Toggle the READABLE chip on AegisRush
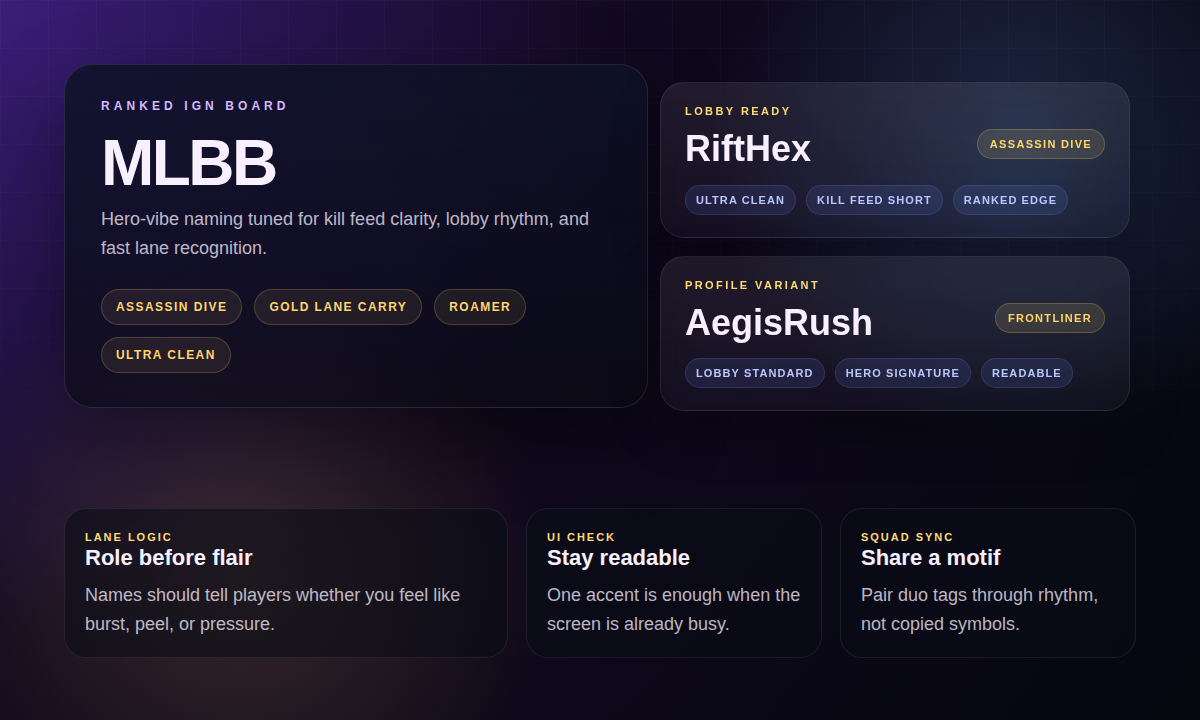The image size is (1200, 720). [x=1026, y=373]
